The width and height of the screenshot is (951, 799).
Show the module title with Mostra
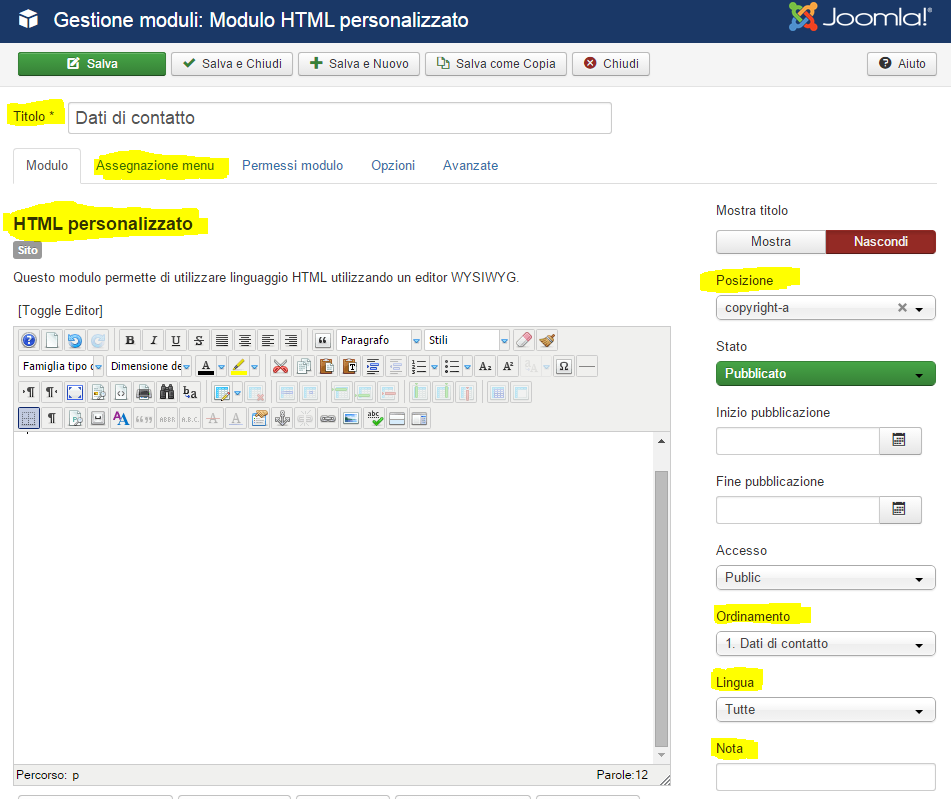pyautogui.click(x=770, y=242)
